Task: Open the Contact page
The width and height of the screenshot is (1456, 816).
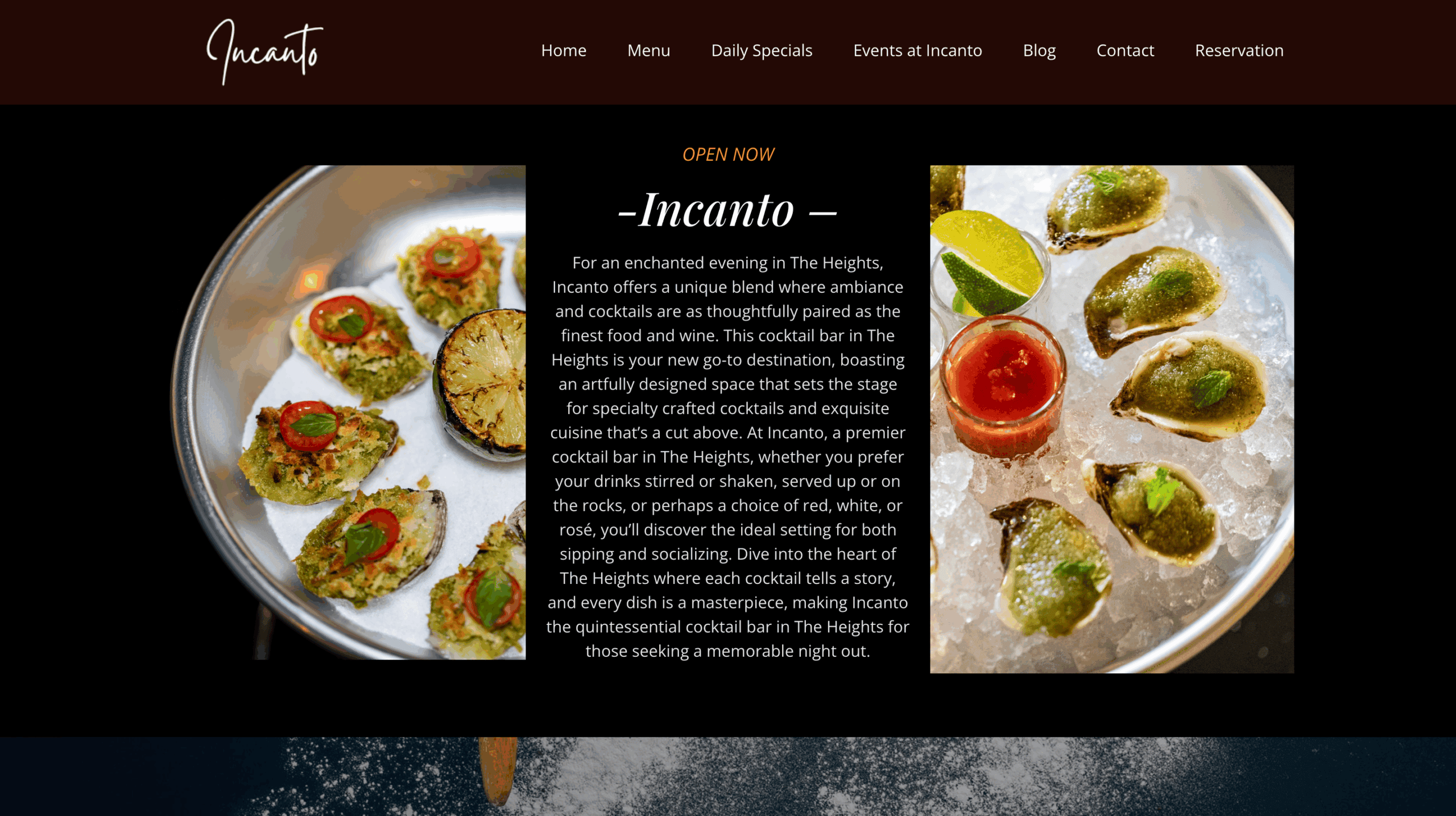Action: point(1125,51)
